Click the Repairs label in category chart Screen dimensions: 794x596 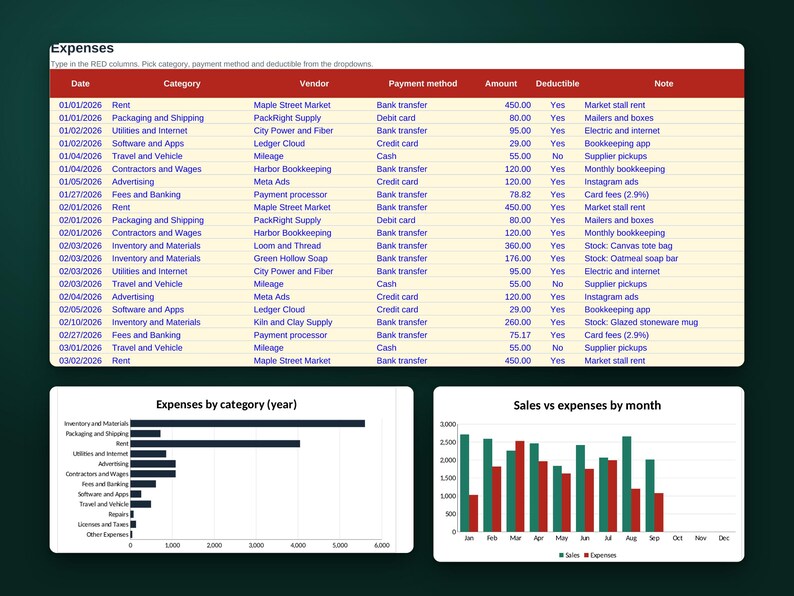coord(118,514)
